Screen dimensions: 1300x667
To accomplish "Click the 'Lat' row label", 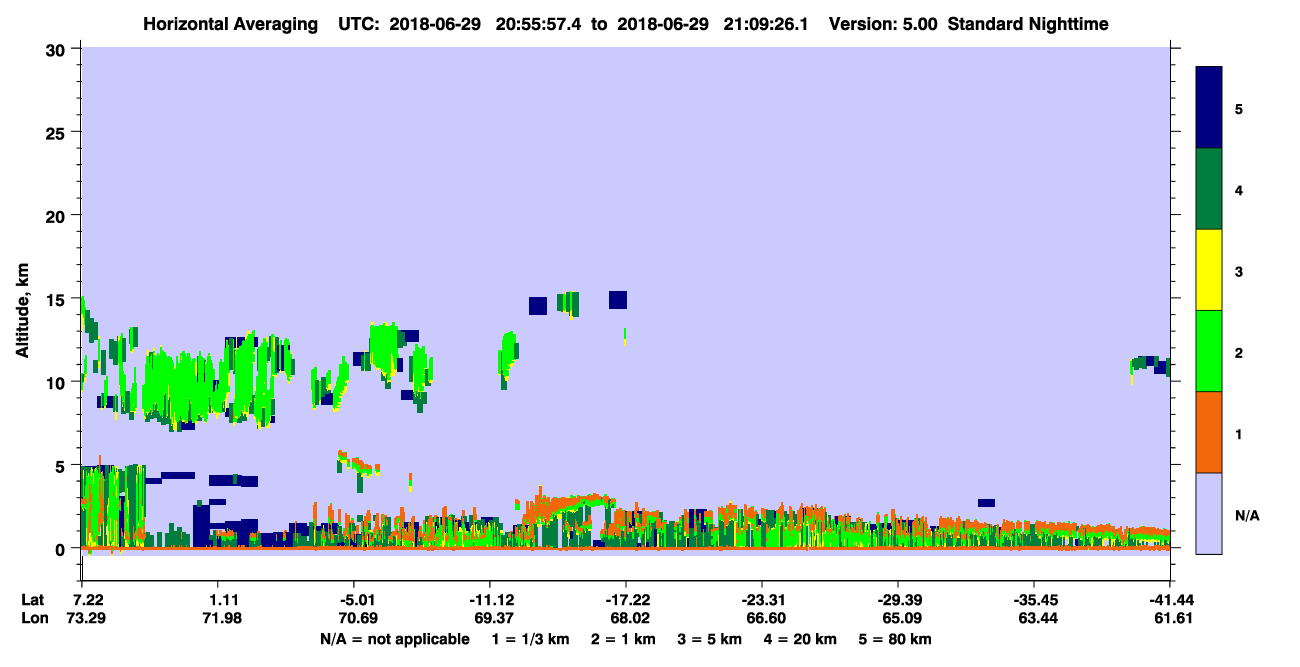I will pos(32,600).
